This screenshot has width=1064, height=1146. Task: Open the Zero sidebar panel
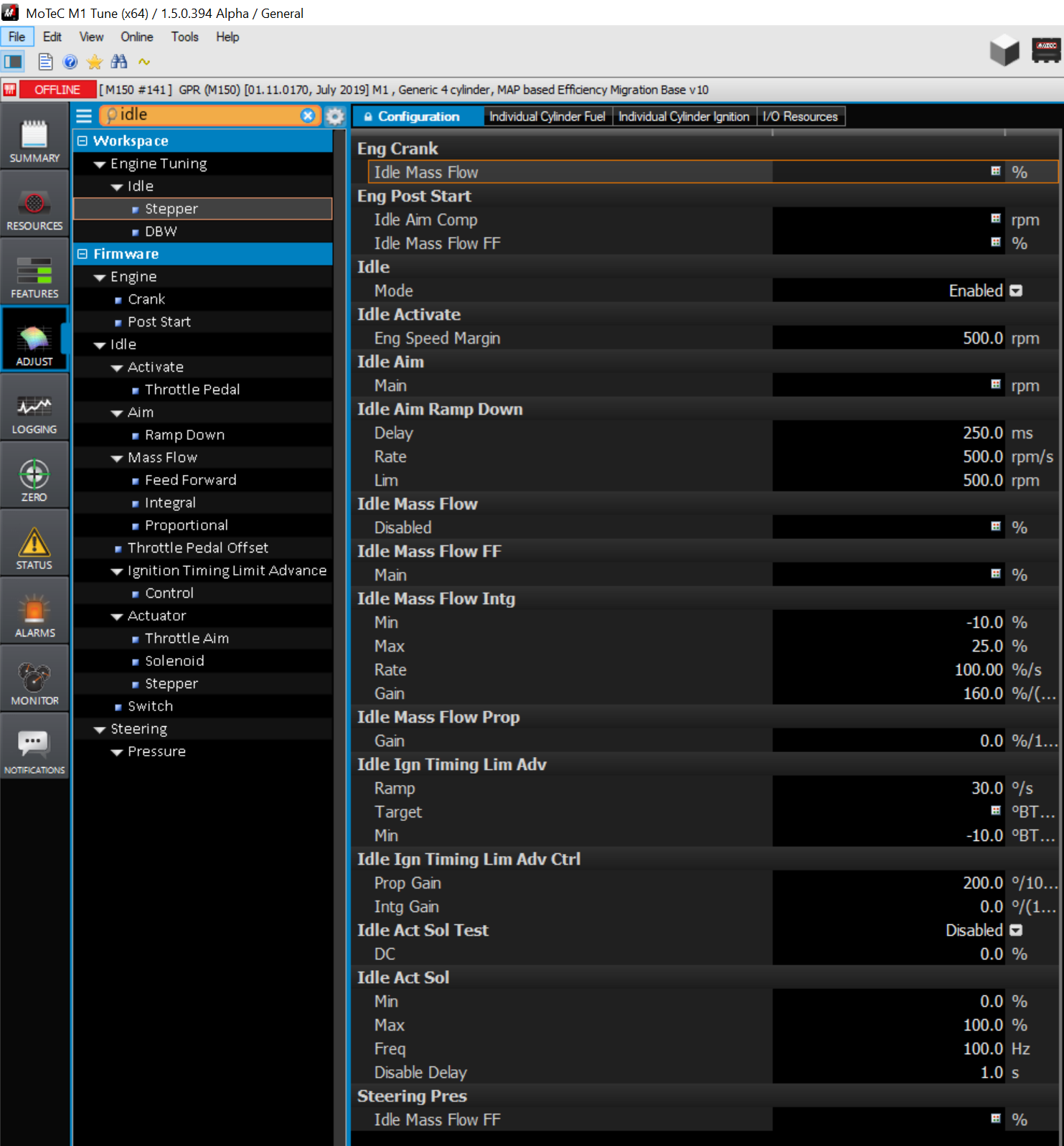click(x=34, y=481)
